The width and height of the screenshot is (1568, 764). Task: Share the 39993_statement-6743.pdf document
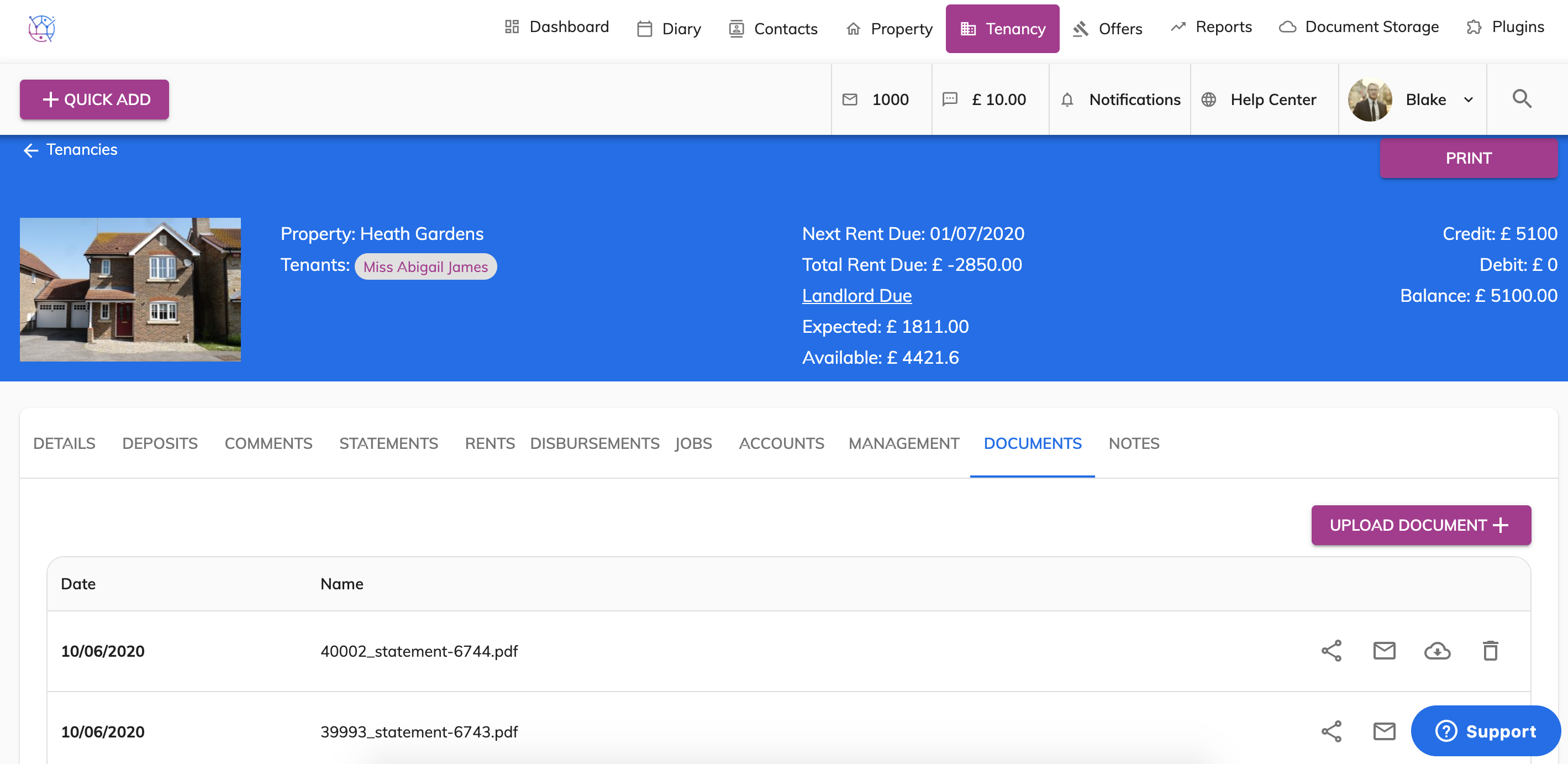(x=1331, y=731)
